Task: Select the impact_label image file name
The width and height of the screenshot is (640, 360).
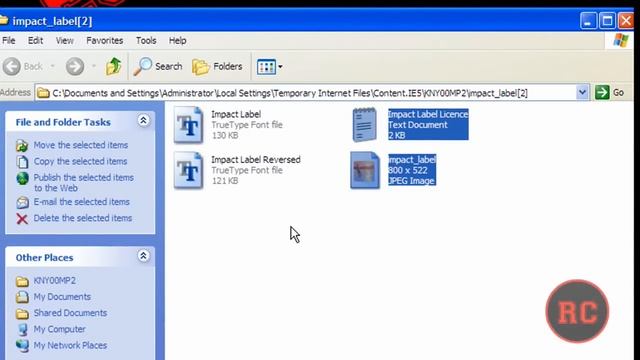Action: pyautogui.click(x=412, y=160)
